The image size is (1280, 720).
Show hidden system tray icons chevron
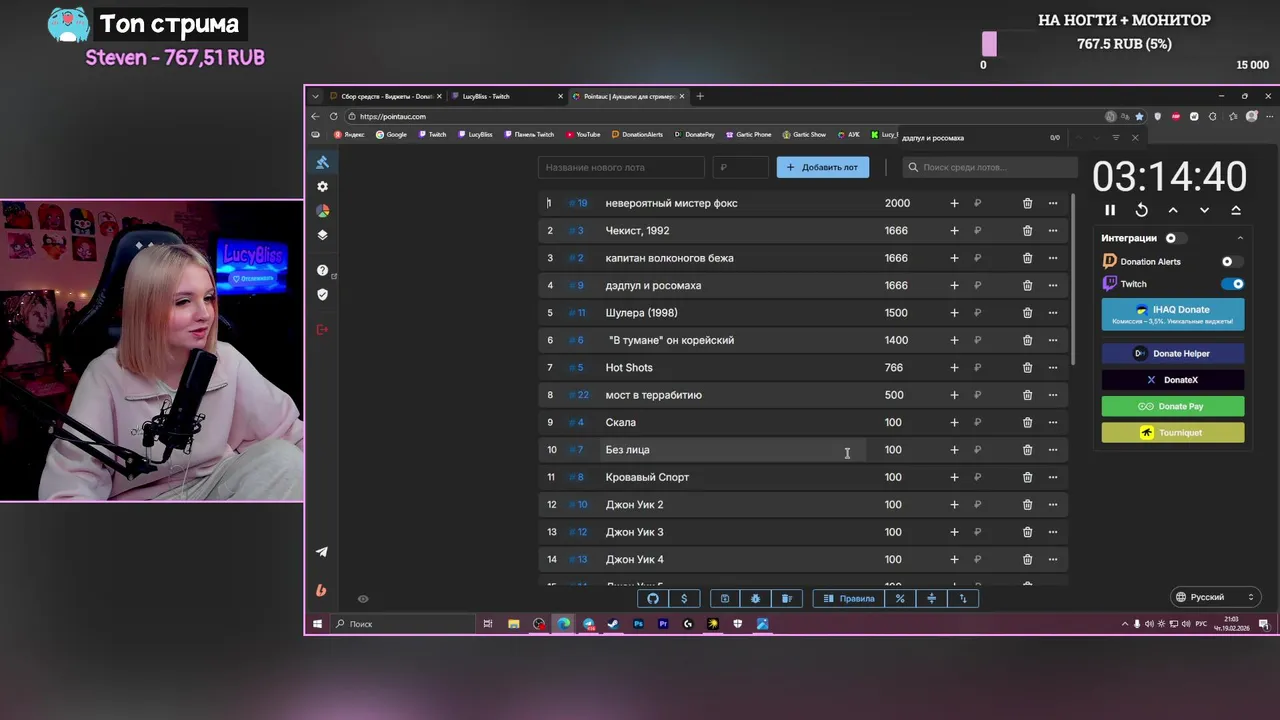pos(1124,624)
